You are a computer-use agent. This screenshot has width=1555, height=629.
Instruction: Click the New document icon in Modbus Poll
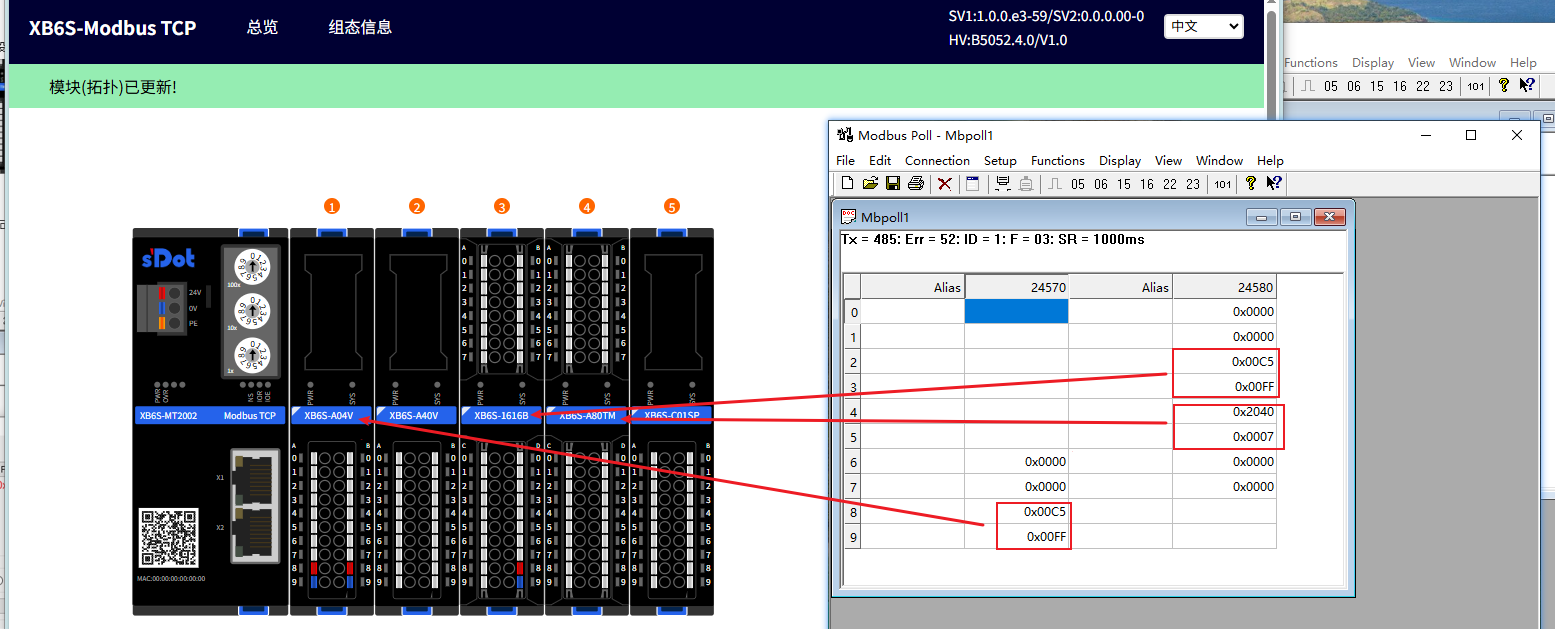click(x=847, y=183)
